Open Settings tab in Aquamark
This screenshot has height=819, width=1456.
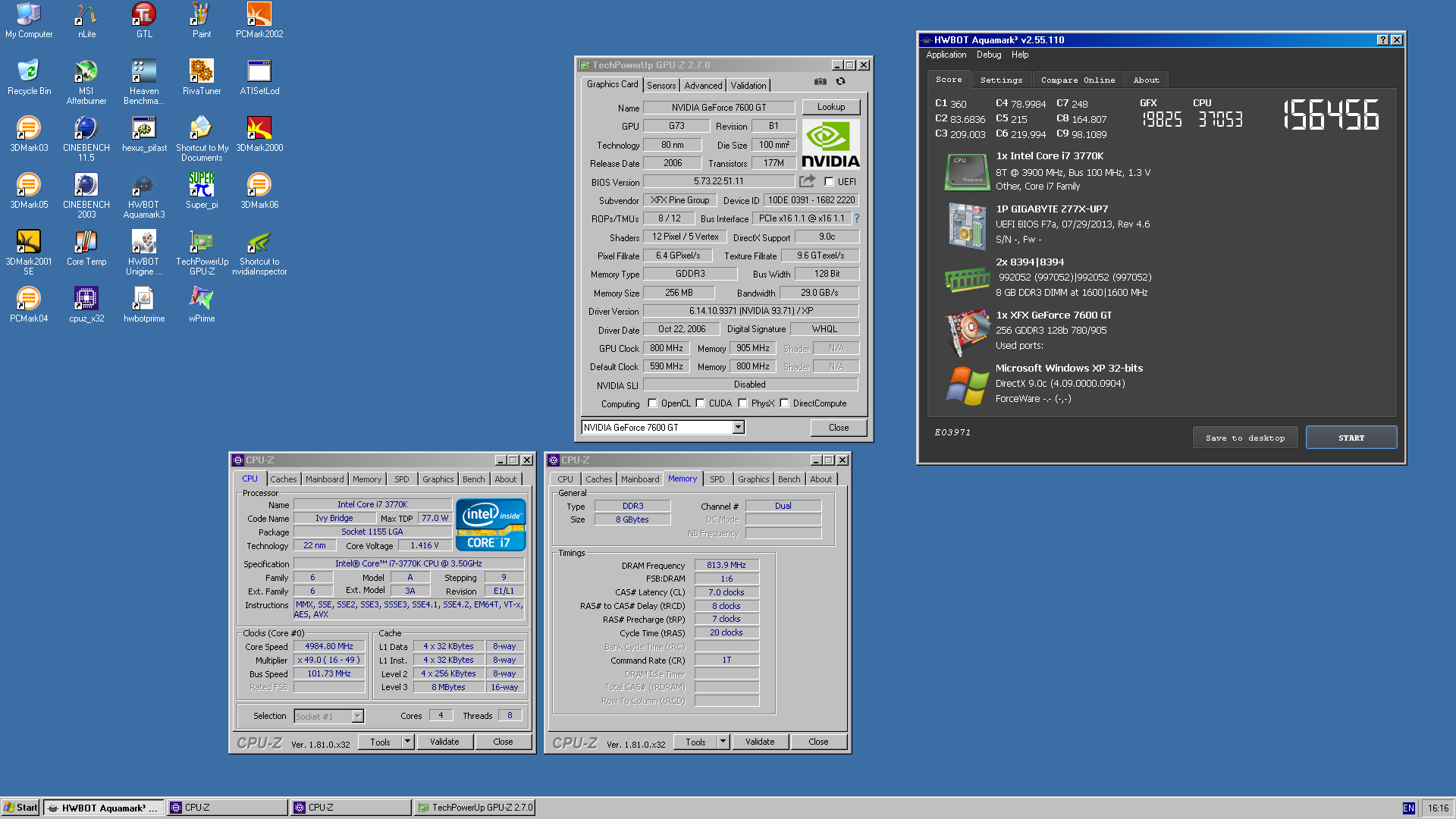pos(1001,80)
